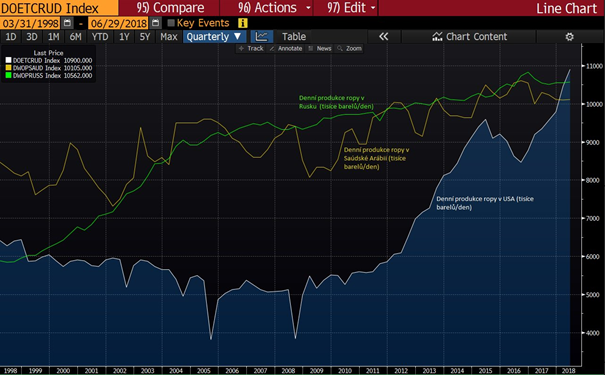The height and width of the screenshot is (375, 605).
Task: Click the green DWOPRUSS legend swatch
Action: [x=8, y=76]
